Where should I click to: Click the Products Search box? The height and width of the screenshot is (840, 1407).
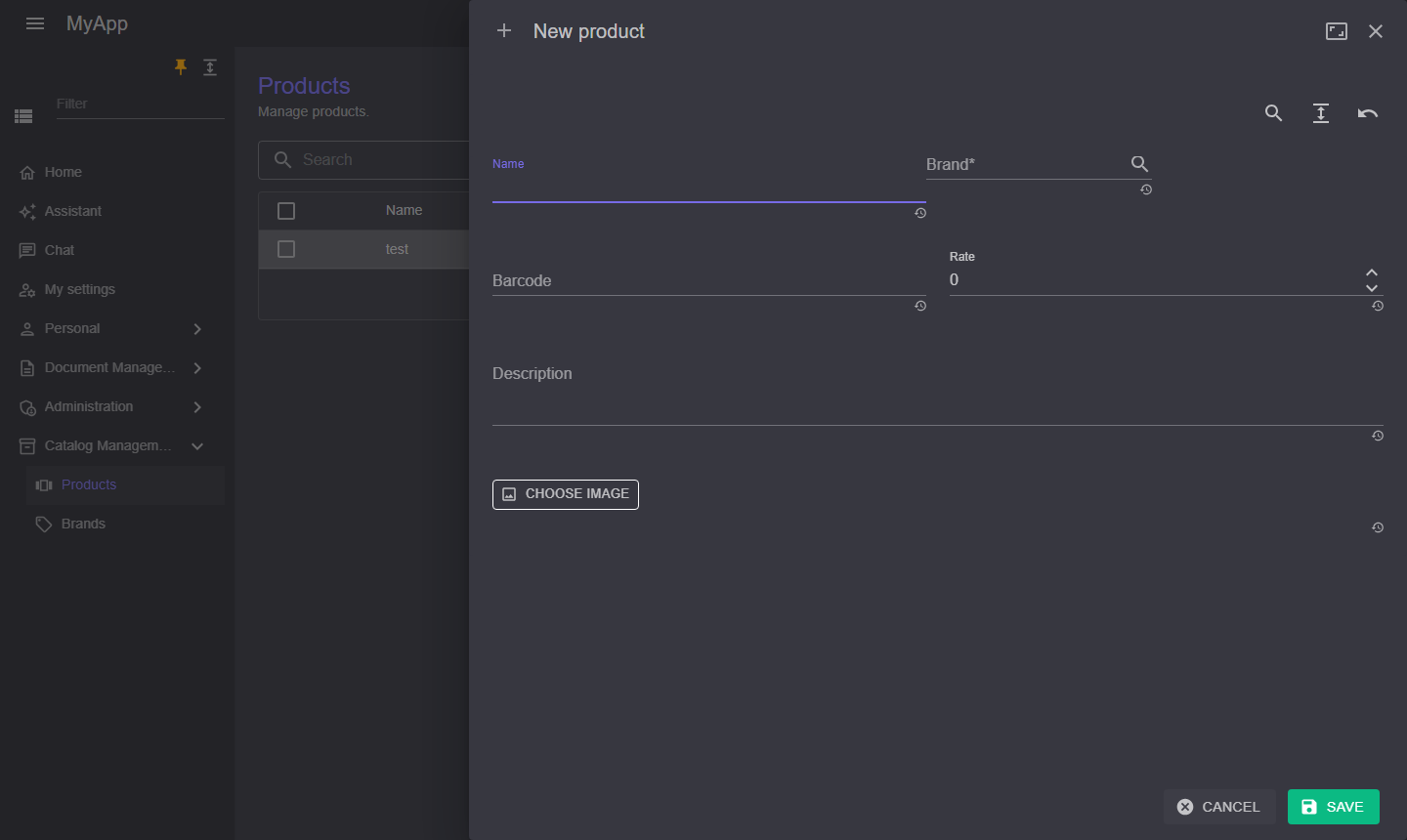[x=363, y=160]
